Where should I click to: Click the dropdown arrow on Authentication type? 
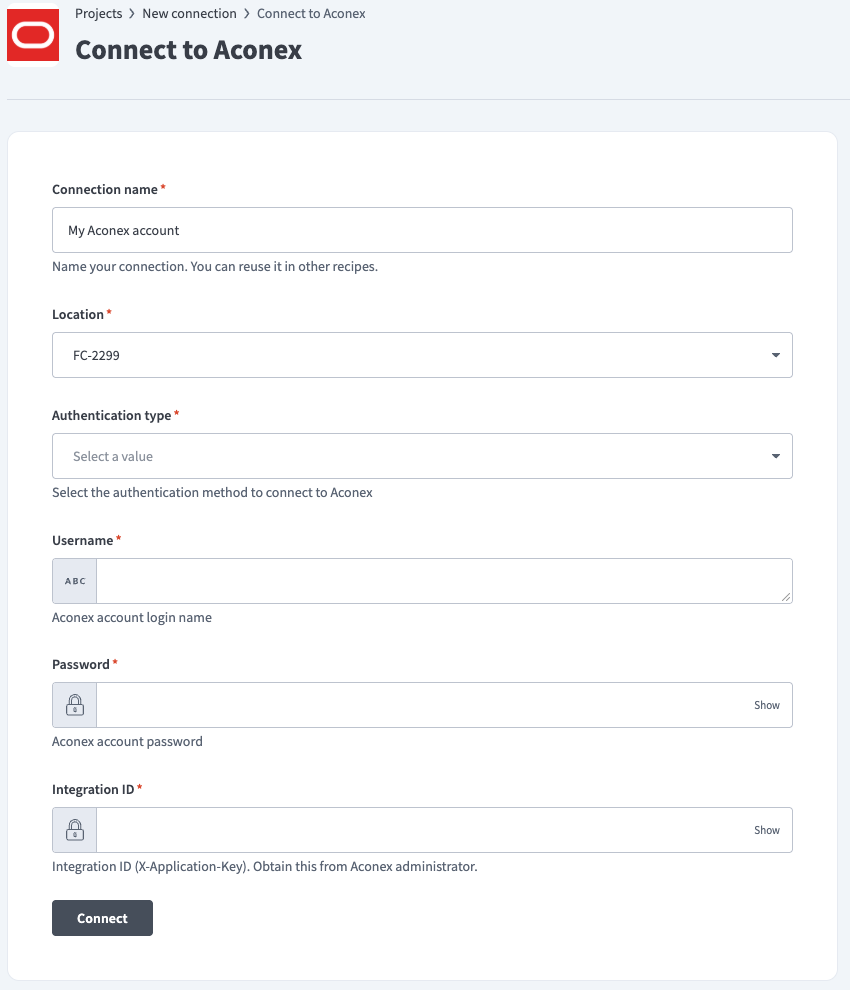pyautogui.click(x=775, y=455)
